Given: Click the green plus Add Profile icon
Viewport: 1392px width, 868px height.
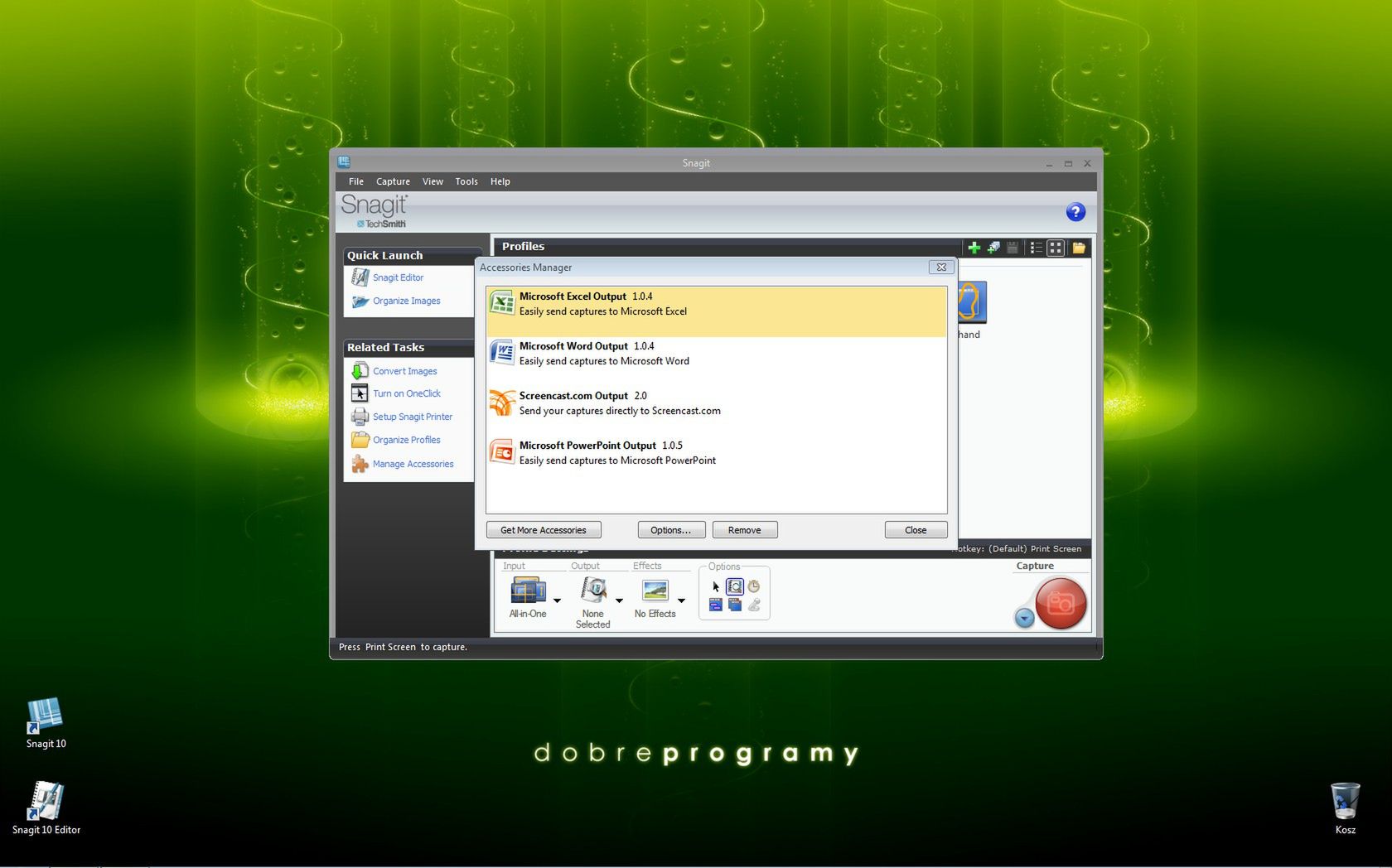Looking at the screenshot, I should click(x=974, y=248).
